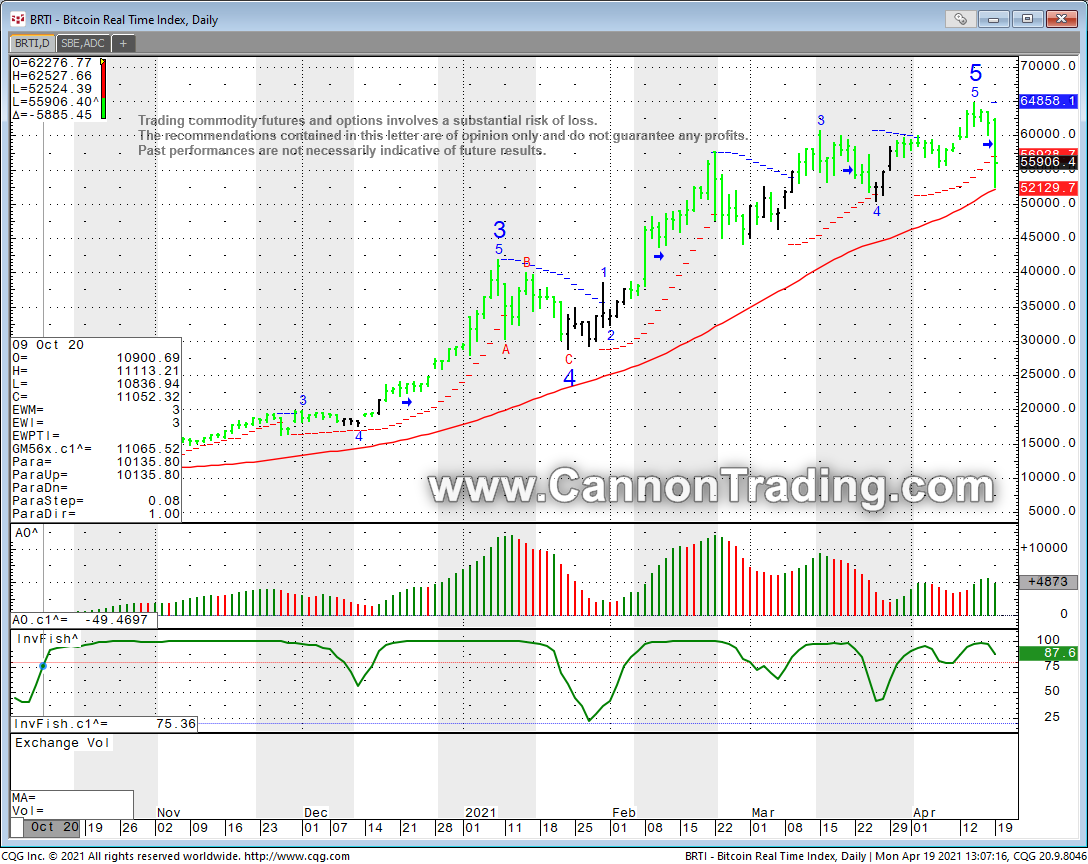
Task: Click the 64858.1 blue price tag
Action: coord(1048,101)
